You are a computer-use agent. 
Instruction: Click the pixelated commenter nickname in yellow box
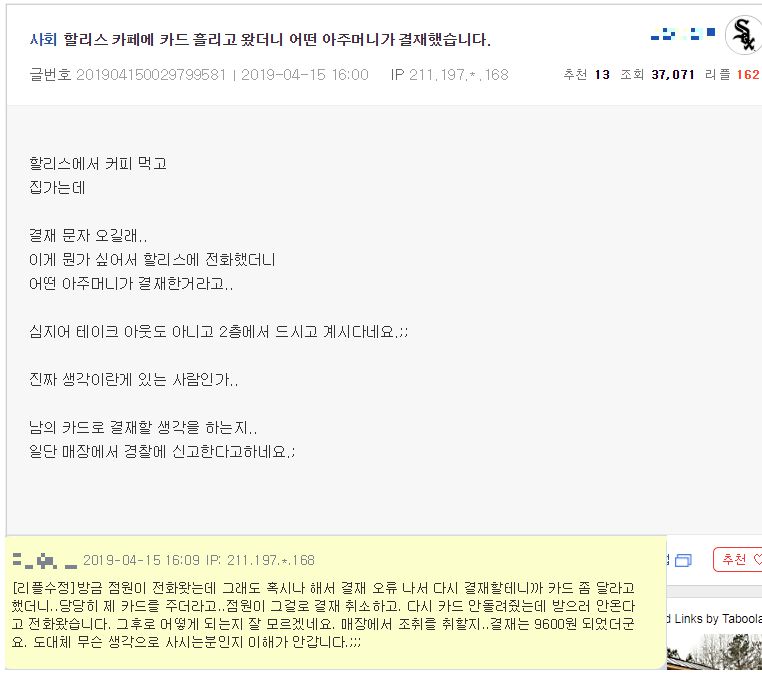(45, 560)
